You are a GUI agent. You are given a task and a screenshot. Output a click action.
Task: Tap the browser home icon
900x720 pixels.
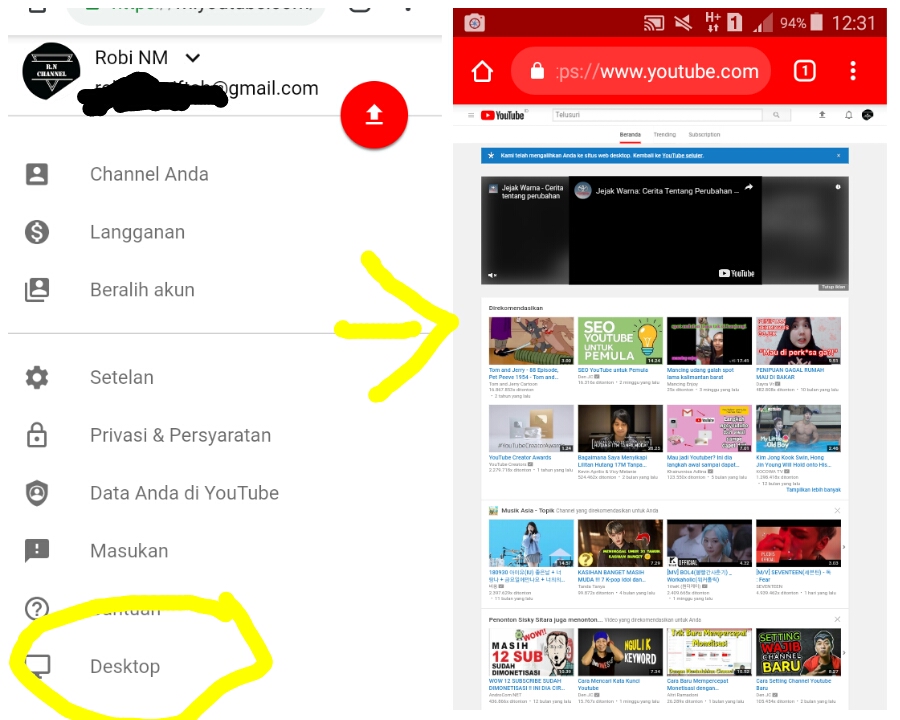point(482,71)
